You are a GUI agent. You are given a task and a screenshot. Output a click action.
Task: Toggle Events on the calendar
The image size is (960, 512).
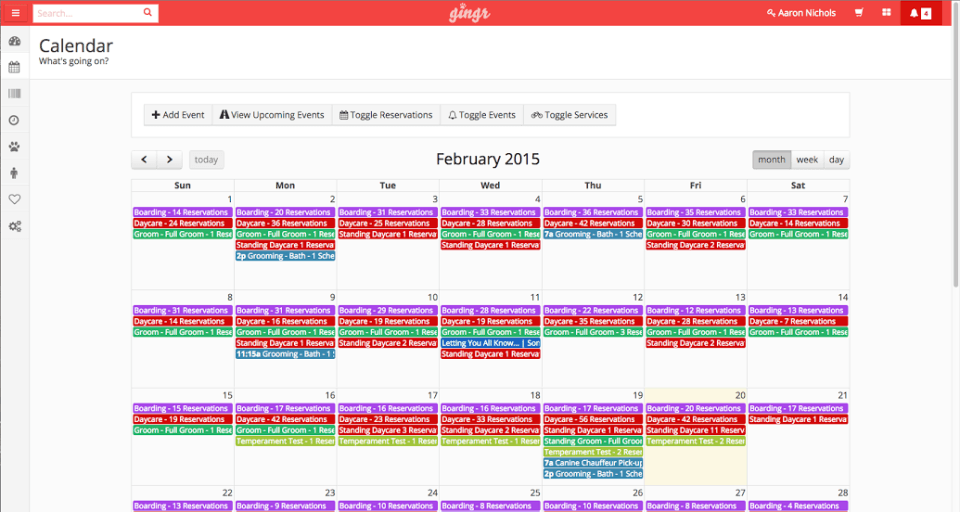482,115
